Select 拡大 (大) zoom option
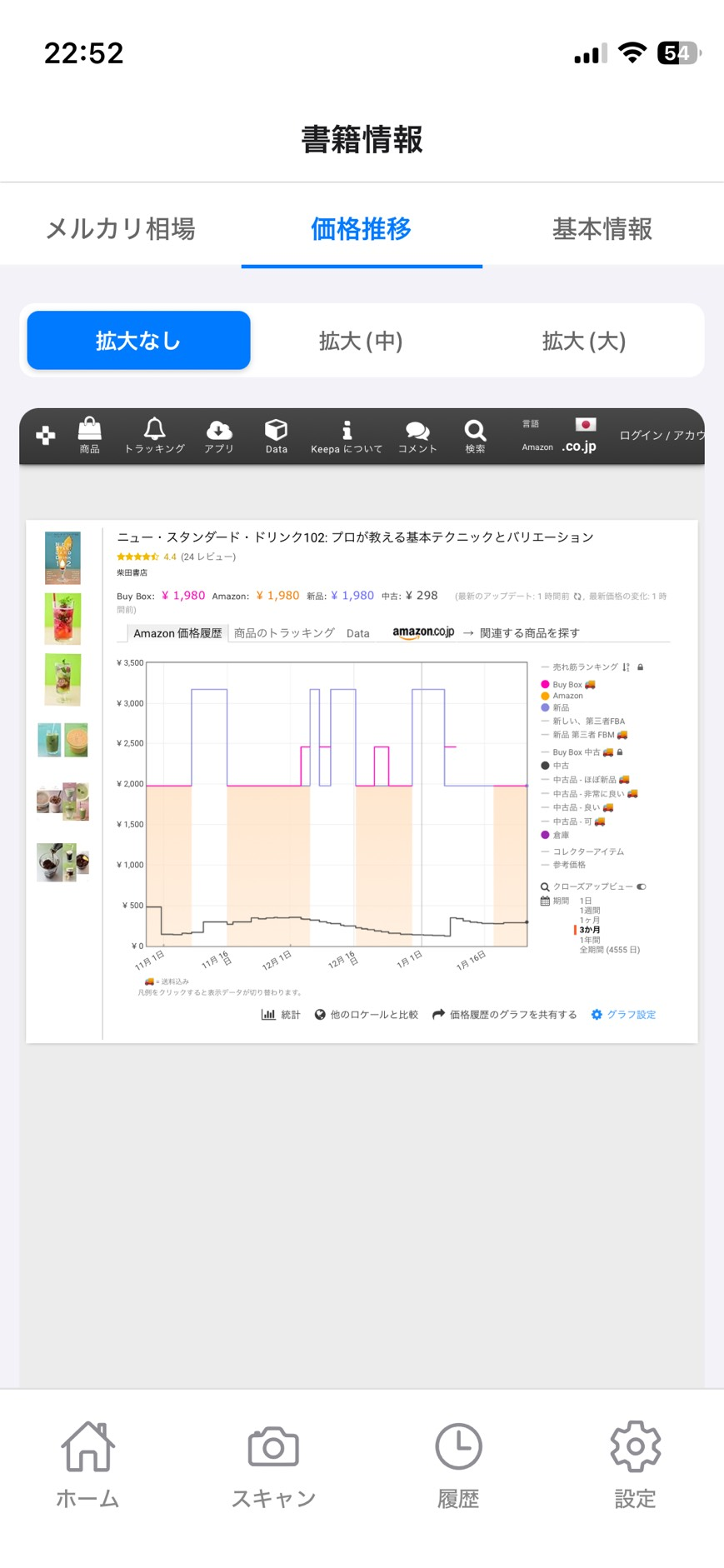This screenshot has width=724, height=1568. coord(584,340)
